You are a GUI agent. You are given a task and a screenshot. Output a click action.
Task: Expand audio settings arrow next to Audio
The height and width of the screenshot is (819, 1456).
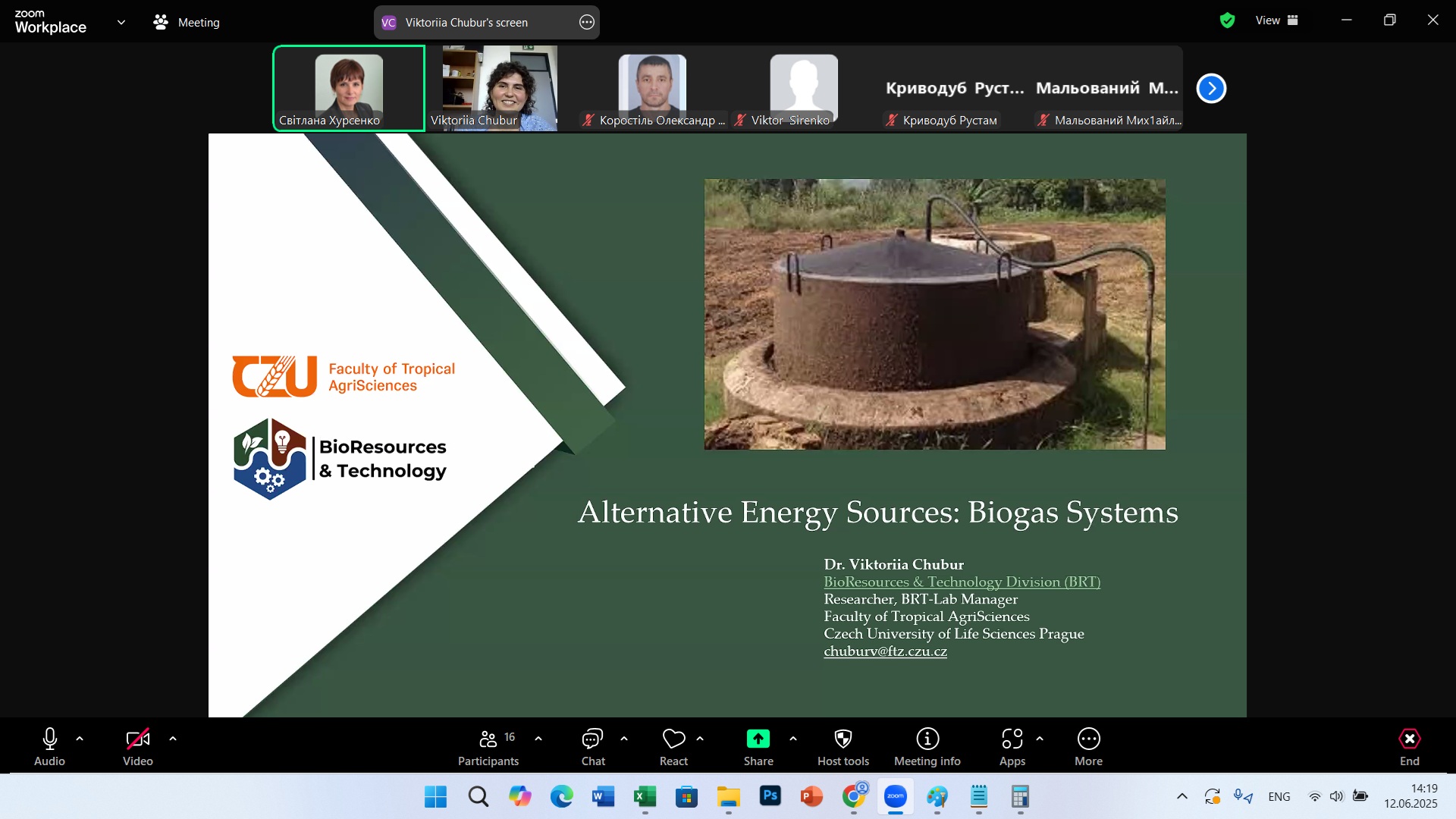pos(80,739)
